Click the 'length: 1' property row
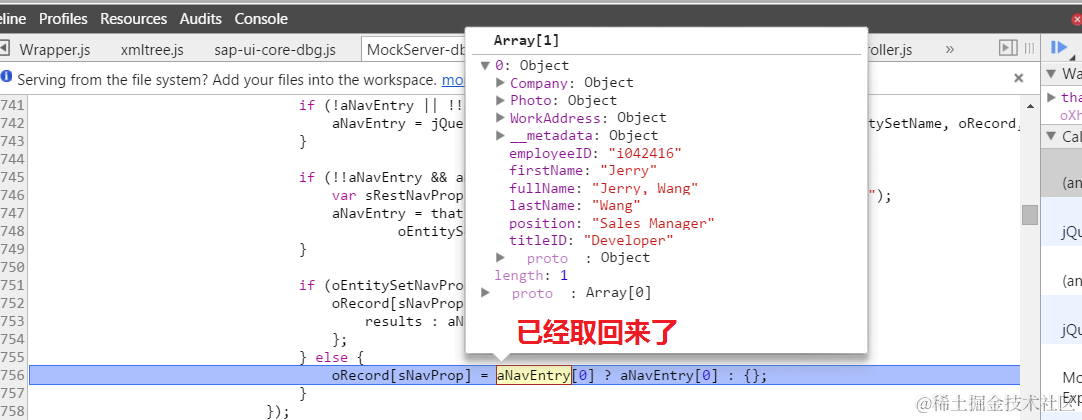1082x420 pixels. pyautogui.click(x=531, y=275)
